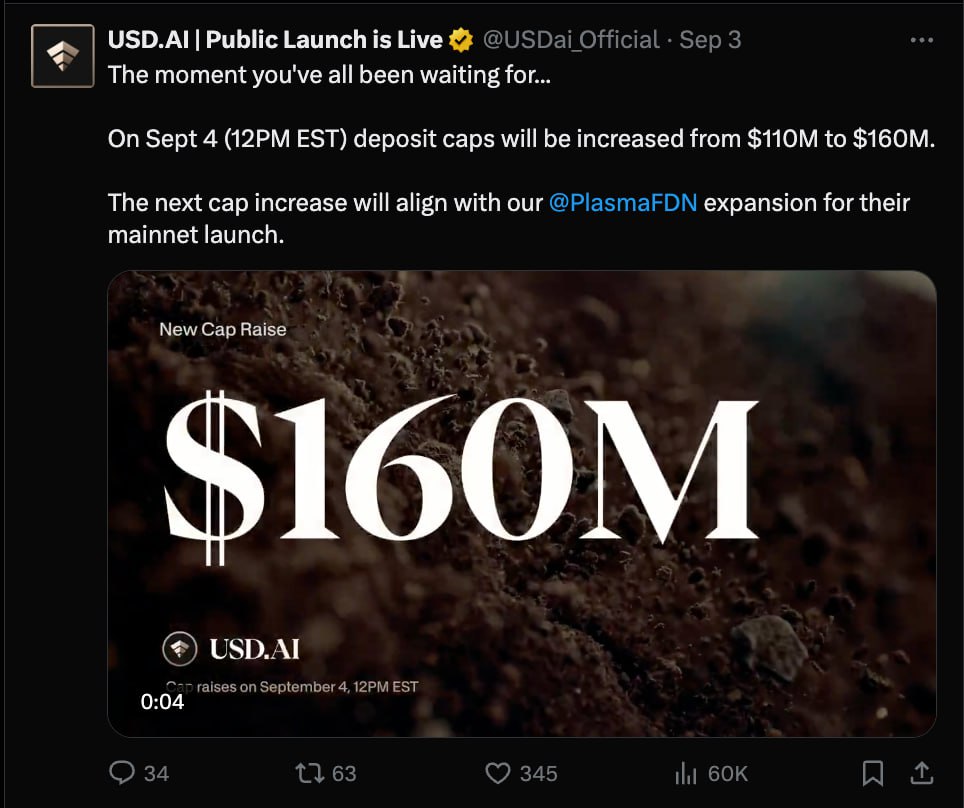Click the 34 replies count

(156, 774)
